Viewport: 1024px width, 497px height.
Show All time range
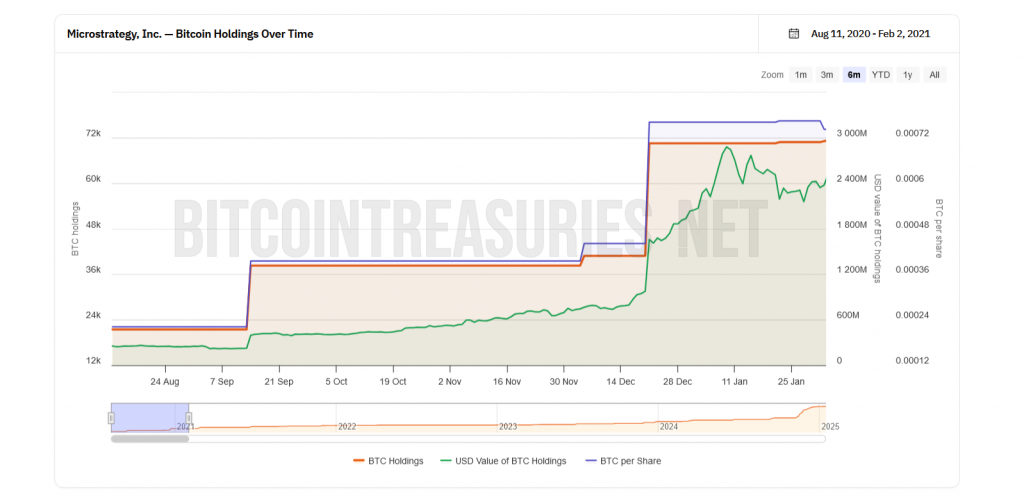click(933, 75)
